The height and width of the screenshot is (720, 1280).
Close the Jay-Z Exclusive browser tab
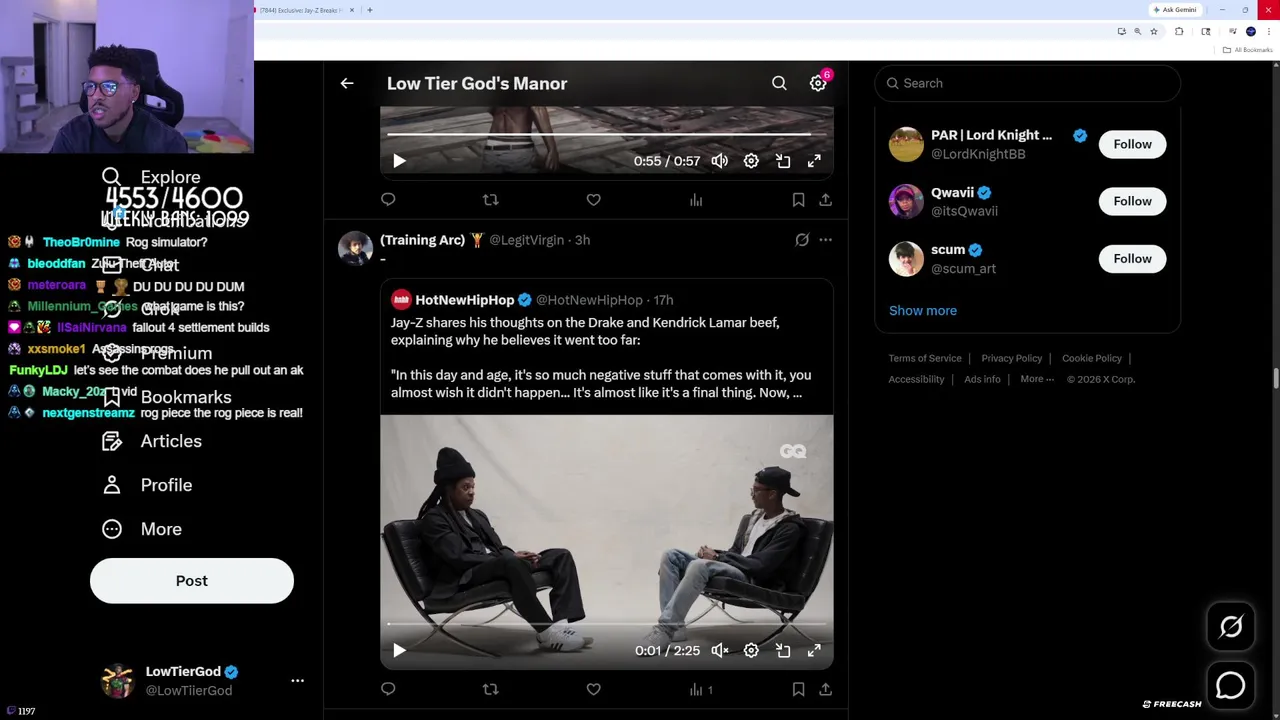pos(351,10)
